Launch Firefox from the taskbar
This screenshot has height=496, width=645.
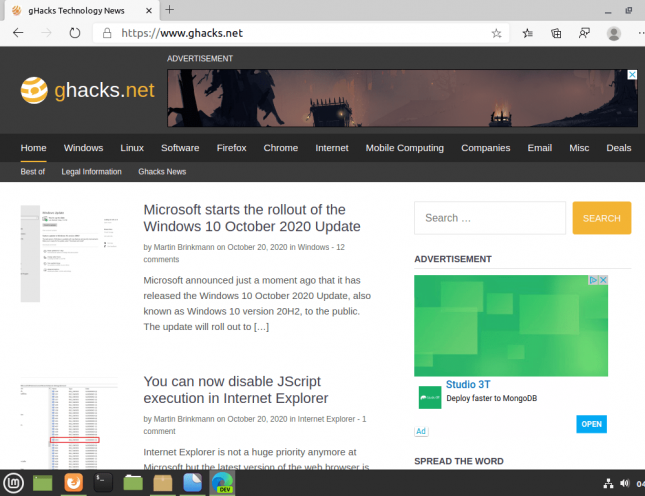pos(74,482)
